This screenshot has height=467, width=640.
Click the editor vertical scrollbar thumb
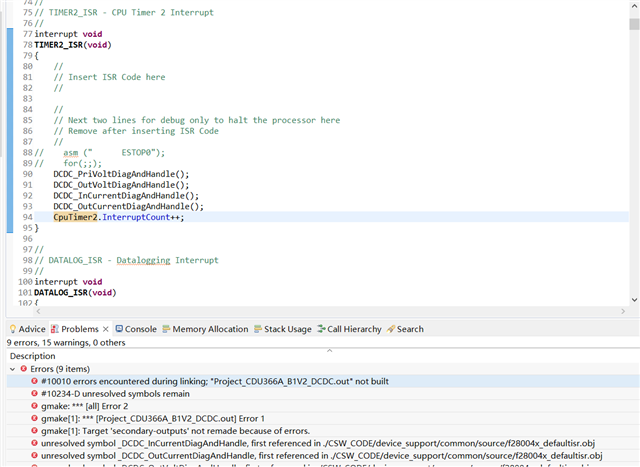634,24
